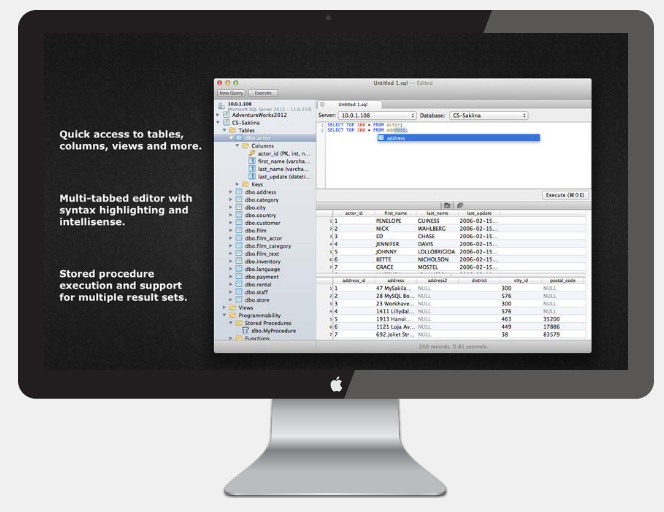Screen dimensions: 664x512
Task: Select the dbo.film table in tree
Action: 255,230
